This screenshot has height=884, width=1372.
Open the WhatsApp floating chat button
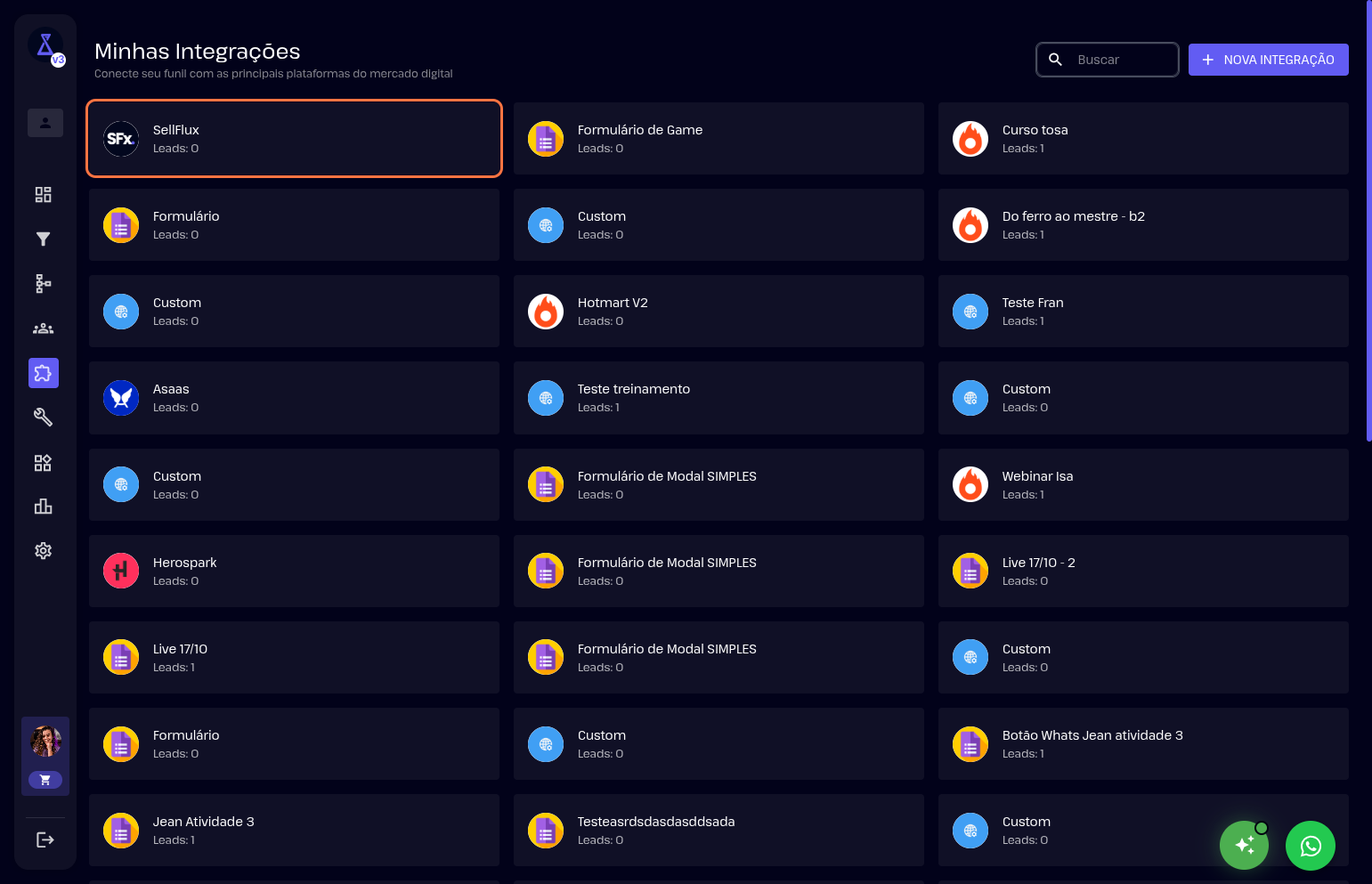(1310, 846)
